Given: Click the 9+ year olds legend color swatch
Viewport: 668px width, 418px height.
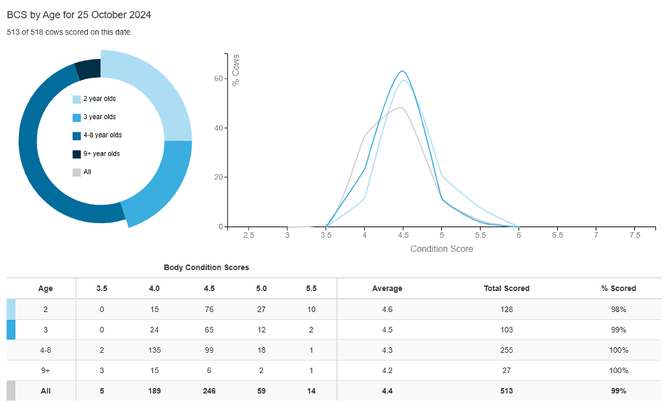Looking at the screenshot, I should 76,153.
